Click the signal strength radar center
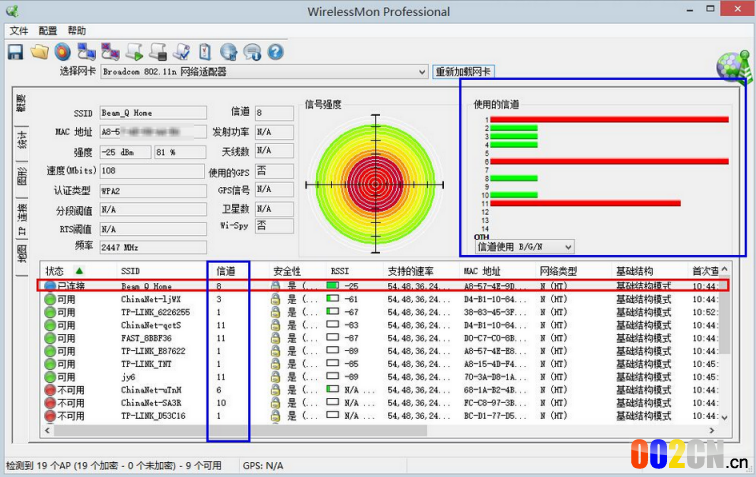The image size is (756, 477). coord(375,184)
